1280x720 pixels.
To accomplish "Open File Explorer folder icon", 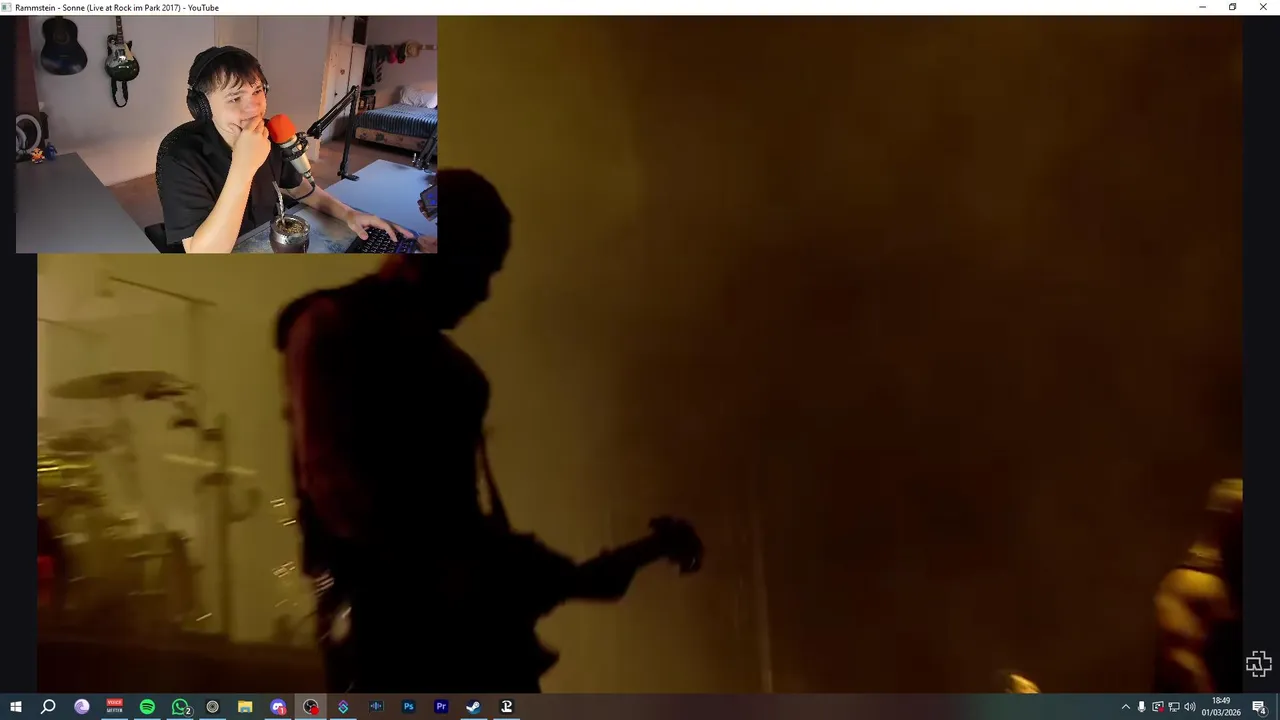I will pos(245,707).
